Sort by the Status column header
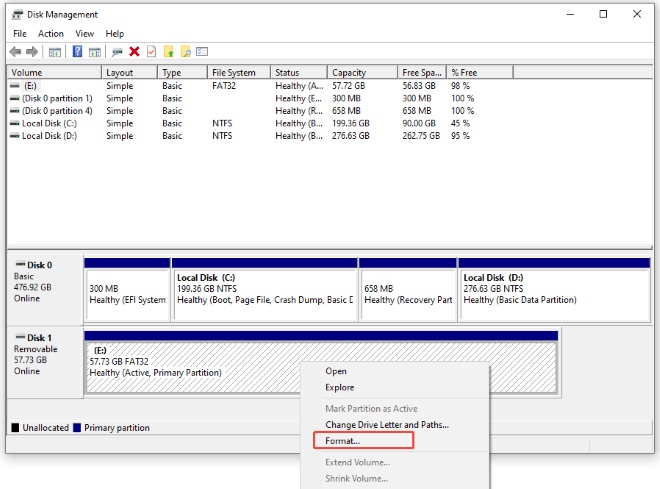The width and height of the screenshot is (660, 489). coord(299,72)
